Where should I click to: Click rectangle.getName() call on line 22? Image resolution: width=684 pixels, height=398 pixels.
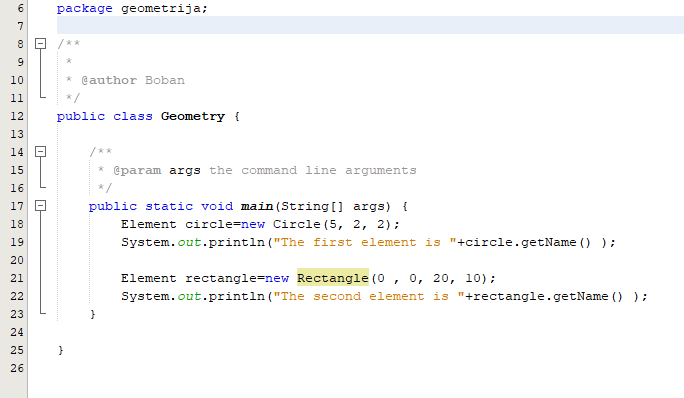click(x=548, y=296)
